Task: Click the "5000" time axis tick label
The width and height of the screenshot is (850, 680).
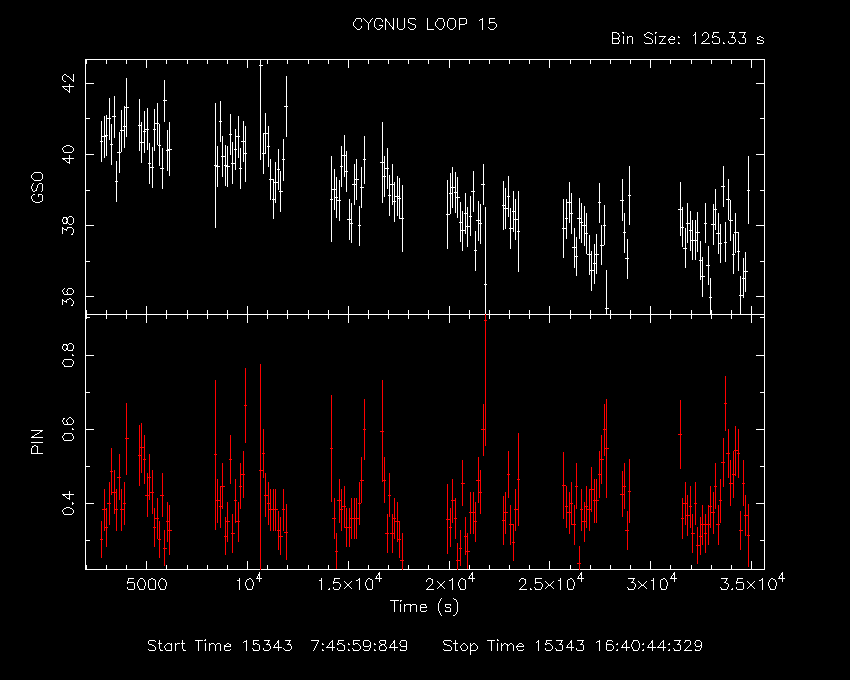Action: tap(146, 585)
